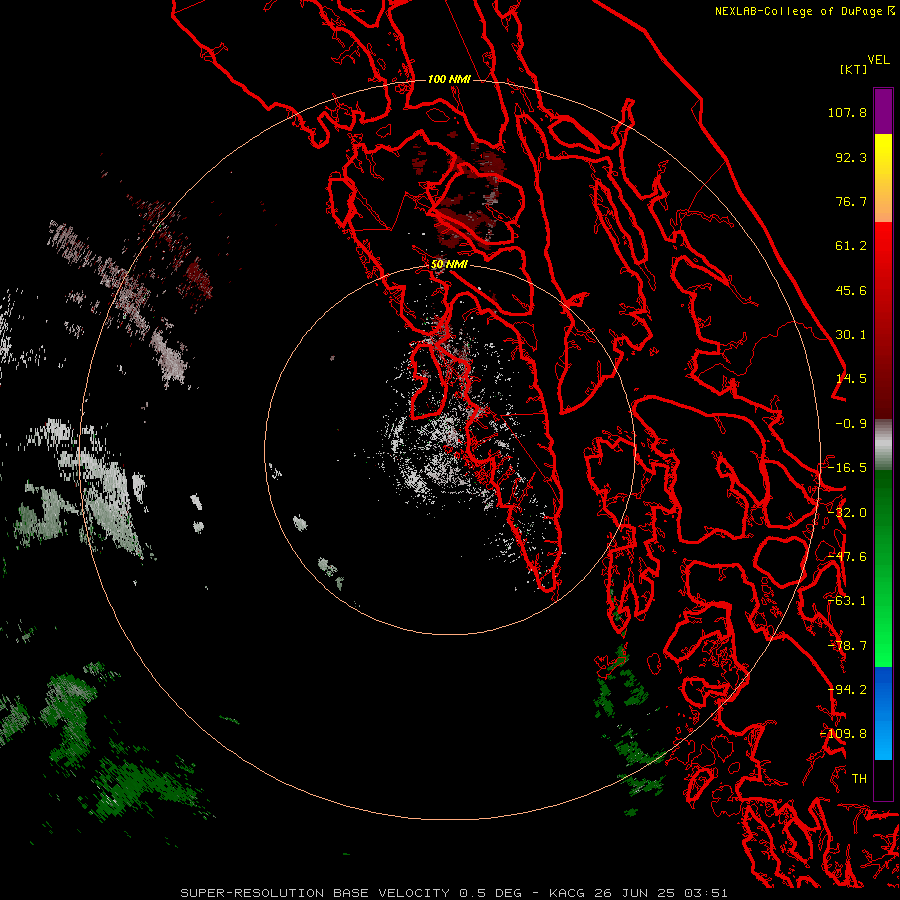The height and width of the screenshot is (900, 900).
Task: Click the 76.7 legend value
Action: [851, 201]
